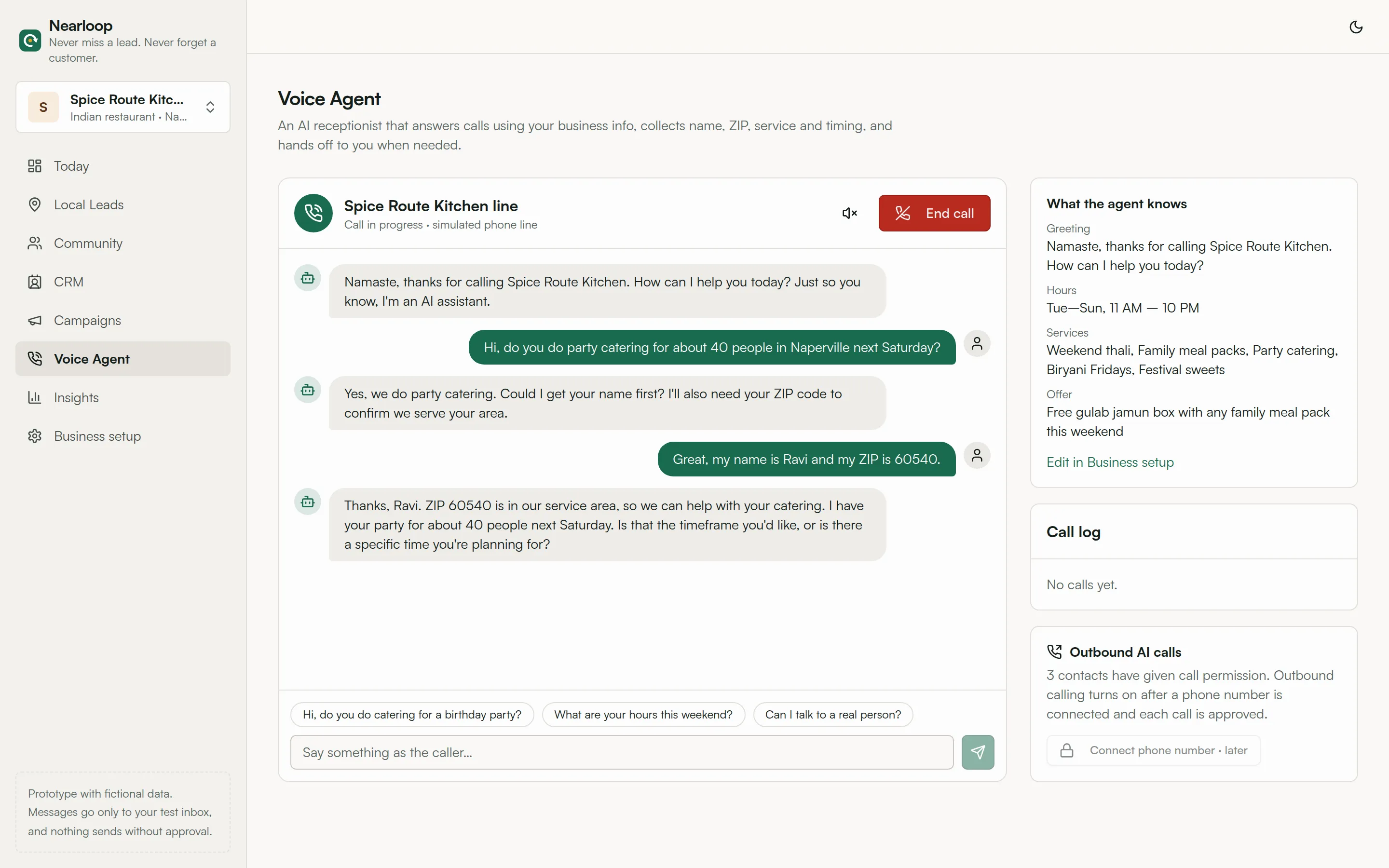Toggle dark mode with moon icon

(x=1356, y=27)
